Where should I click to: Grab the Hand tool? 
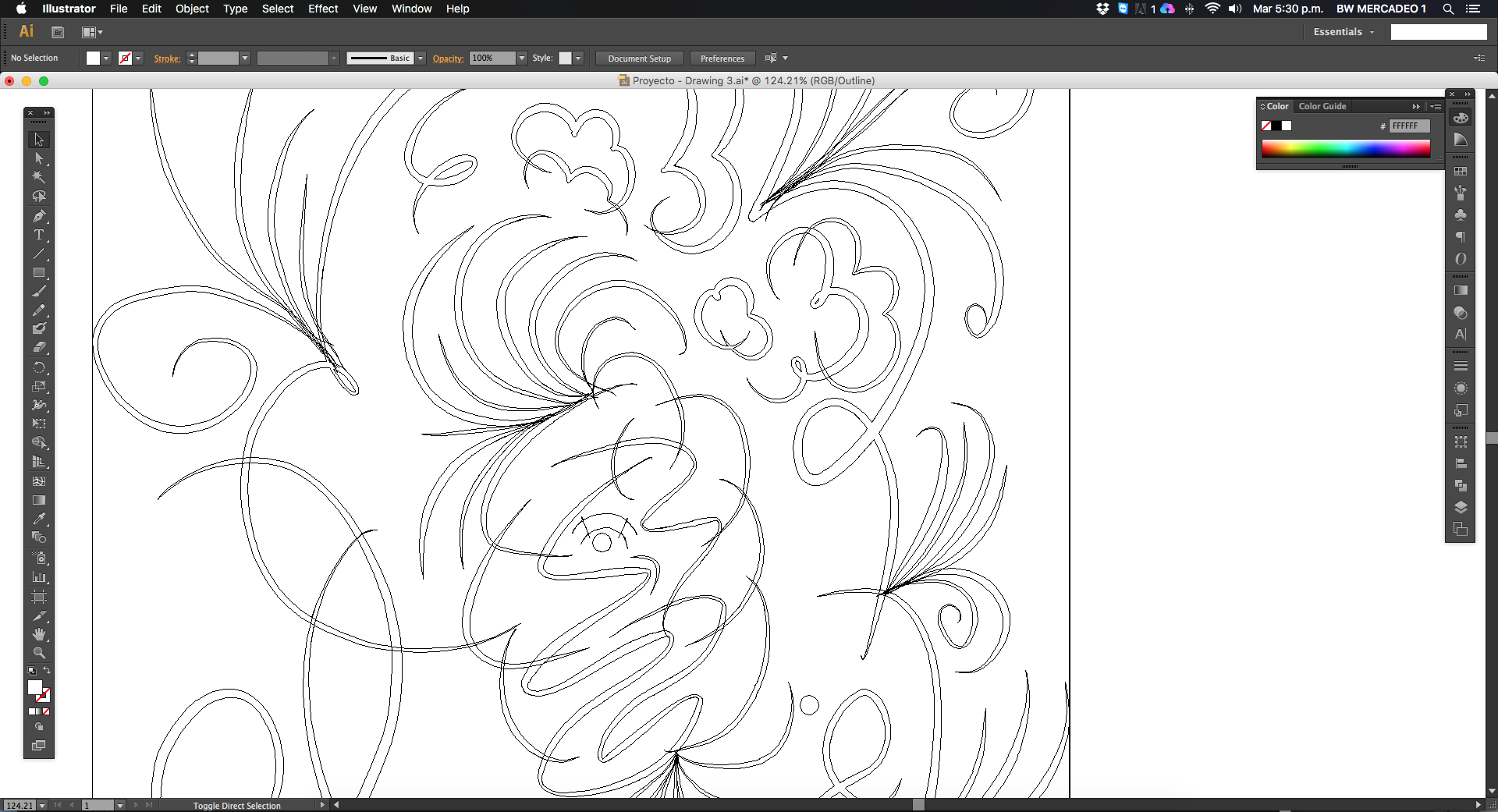tap(38, 634)
